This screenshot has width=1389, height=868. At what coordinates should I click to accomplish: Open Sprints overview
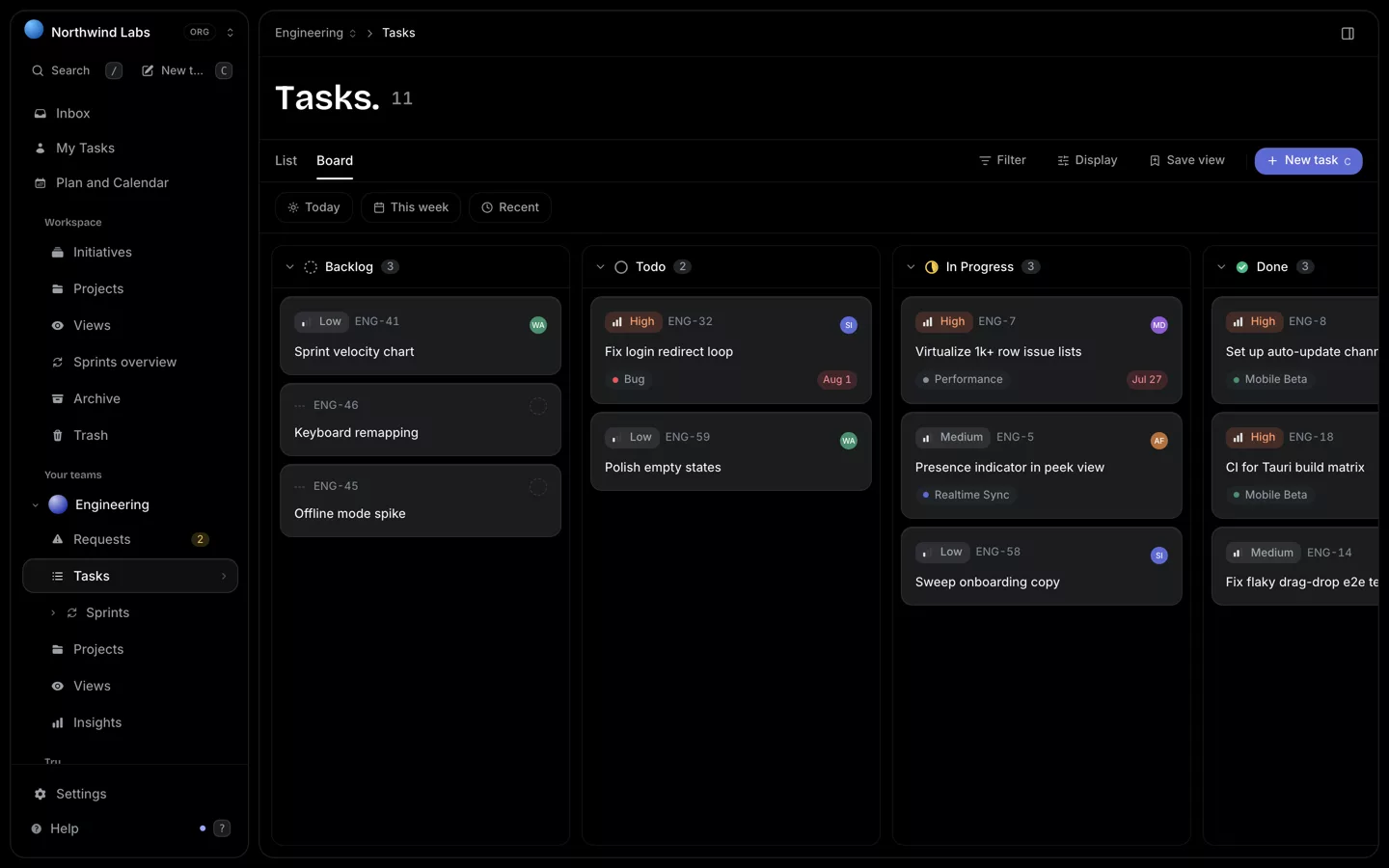(x=130, y=362)
